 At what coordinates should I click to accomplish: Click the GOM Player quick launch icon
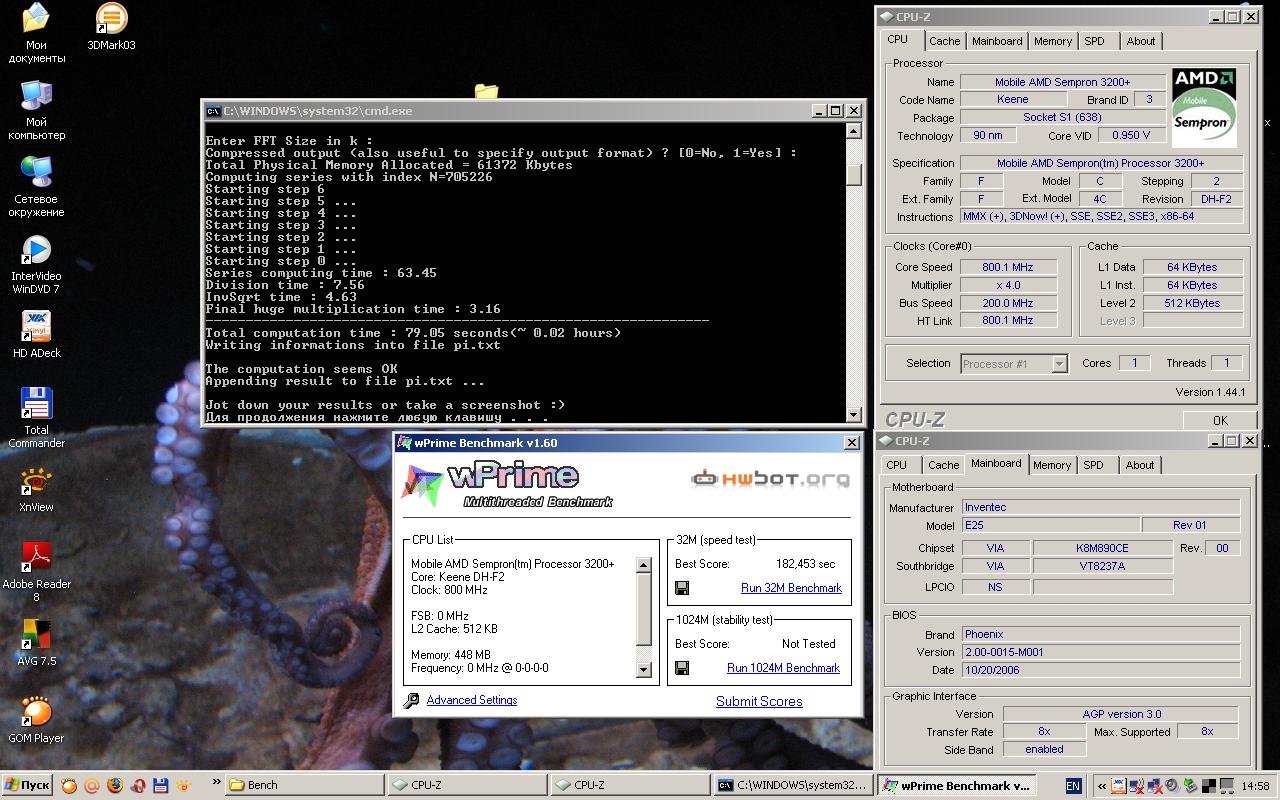(69, 786)
